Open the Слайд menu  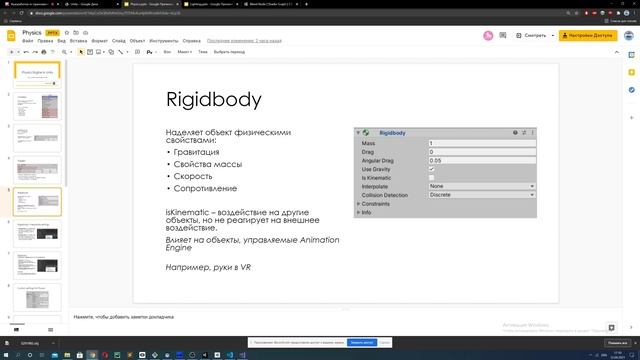118,41
